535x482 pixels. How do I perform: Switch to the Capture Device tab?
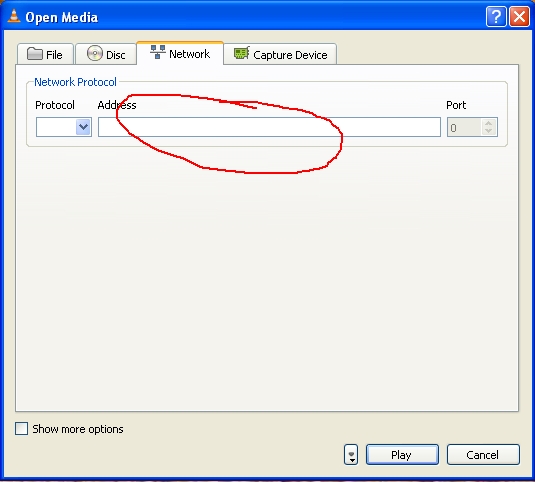pyautogui.click(x=280, y=54)
